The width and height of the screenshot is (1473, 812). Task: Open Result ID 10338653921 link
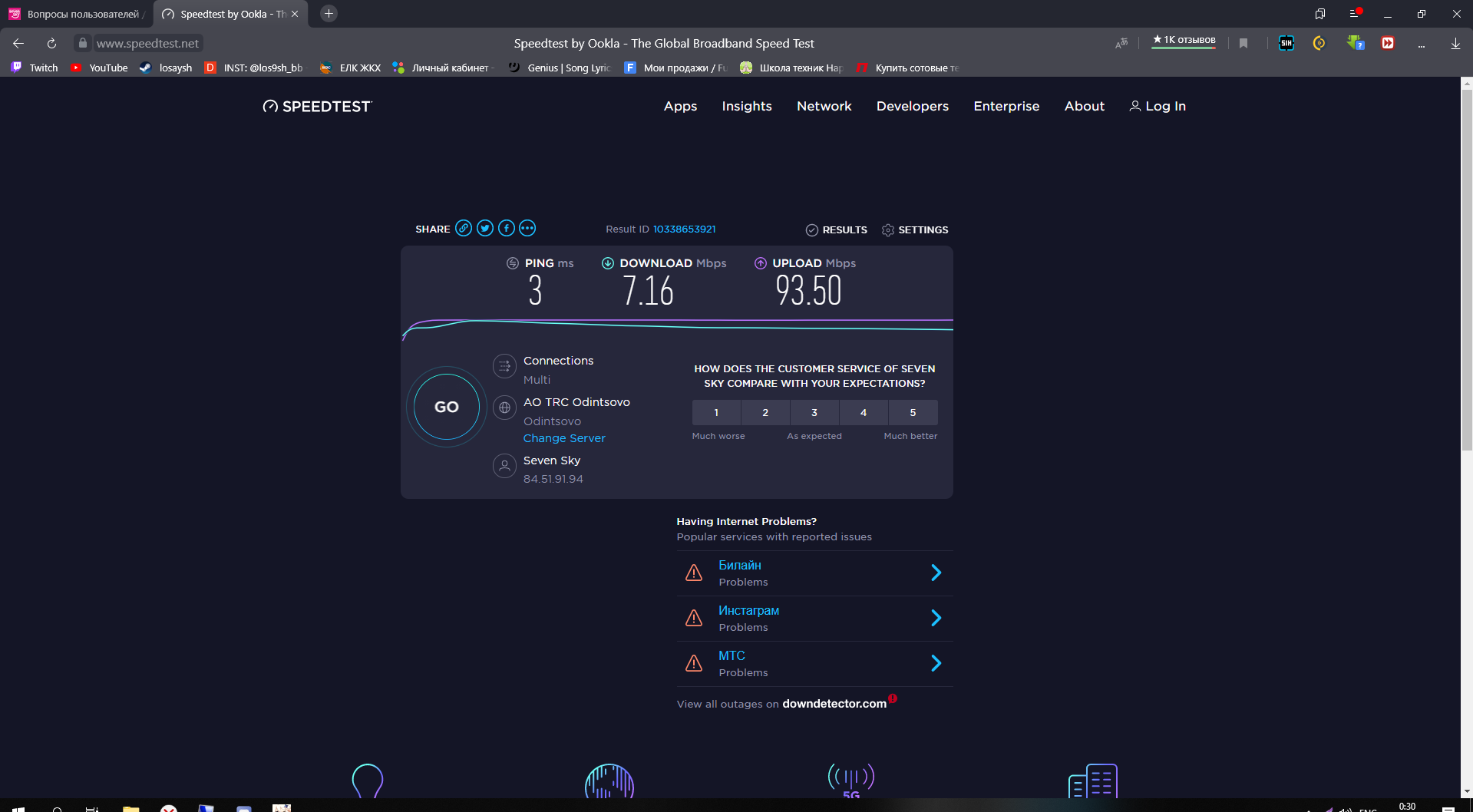tap(684, 229)
